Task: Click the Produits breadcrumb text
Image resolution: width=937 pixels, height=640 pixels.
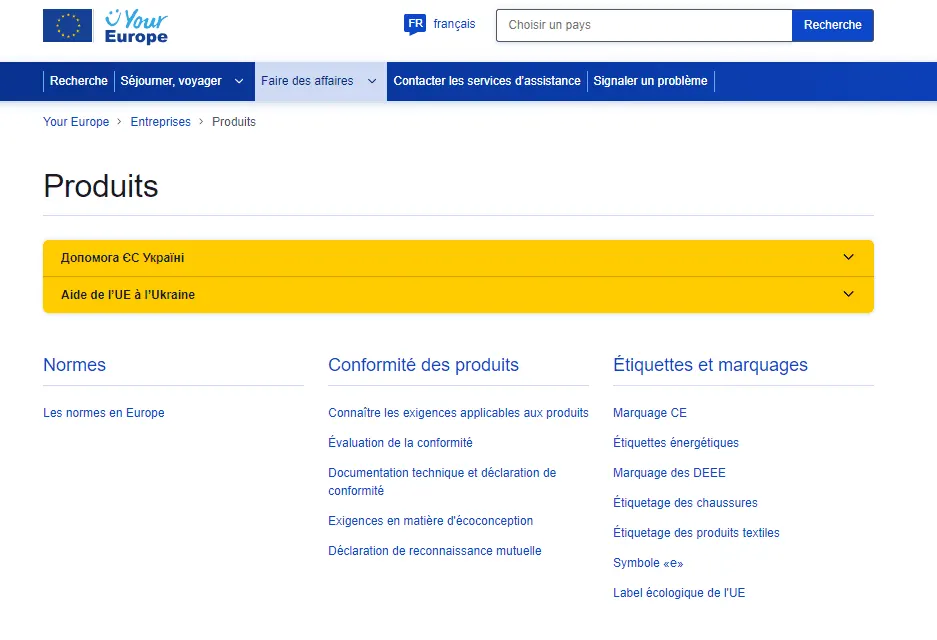Action: (x=234, y=122)
